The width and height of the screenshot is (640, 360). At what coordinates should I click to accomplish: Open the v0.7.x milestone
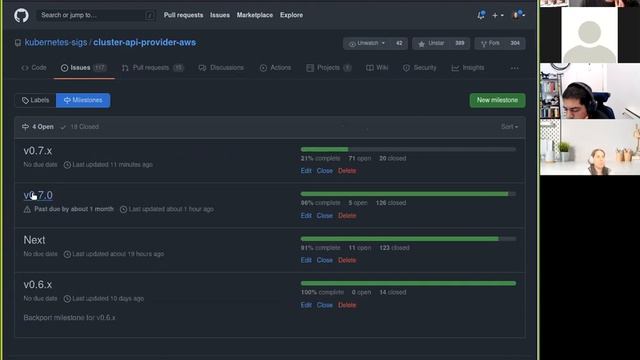[38, 151]
